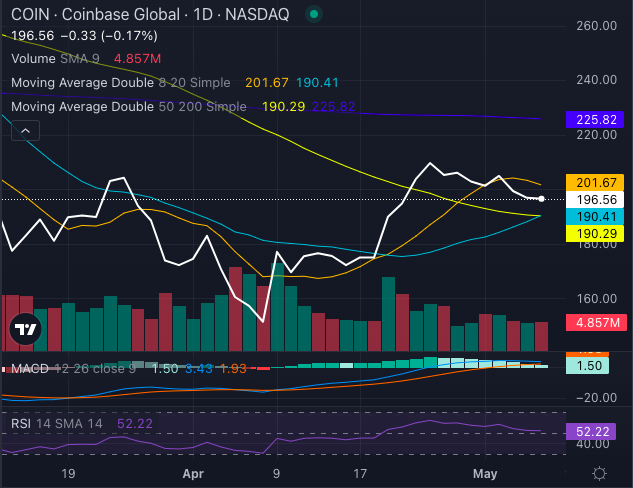This screenshot has height=488, width=633.
Task: Click the 4.857M value in Volume legend
Action: tap(137, 59)
